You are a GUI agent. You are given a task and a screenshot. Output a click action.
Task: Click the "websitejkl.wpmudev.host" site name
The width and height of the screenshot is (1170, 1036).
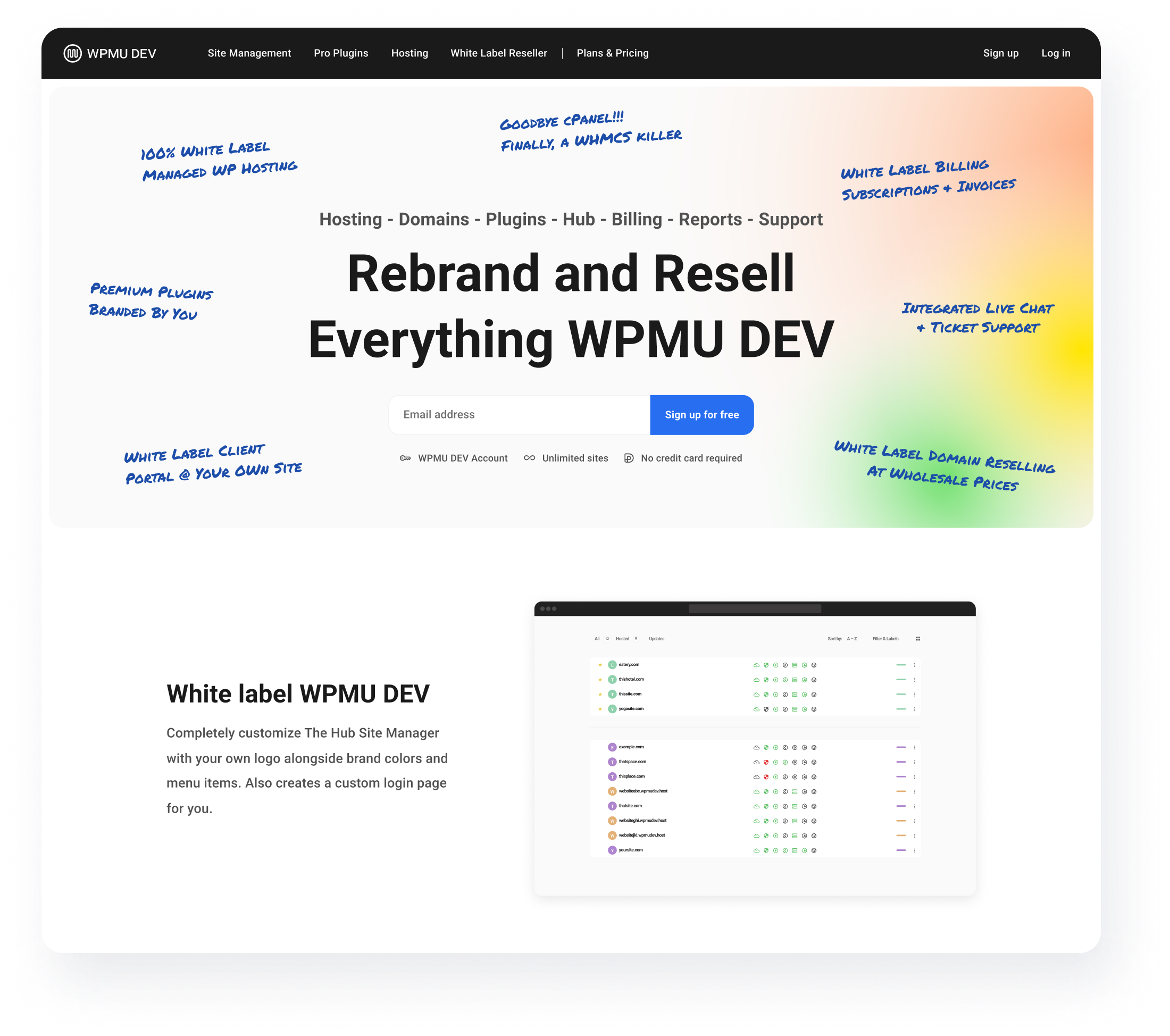coord(642,836)
